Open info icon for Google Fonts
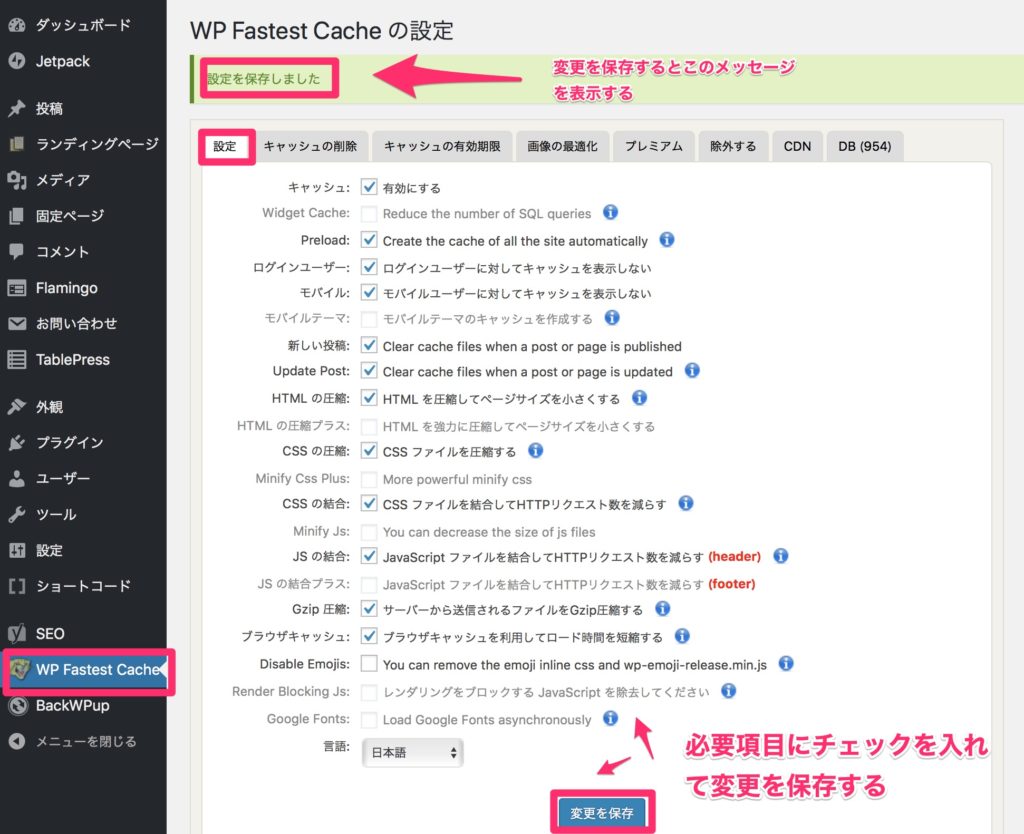 610,718
